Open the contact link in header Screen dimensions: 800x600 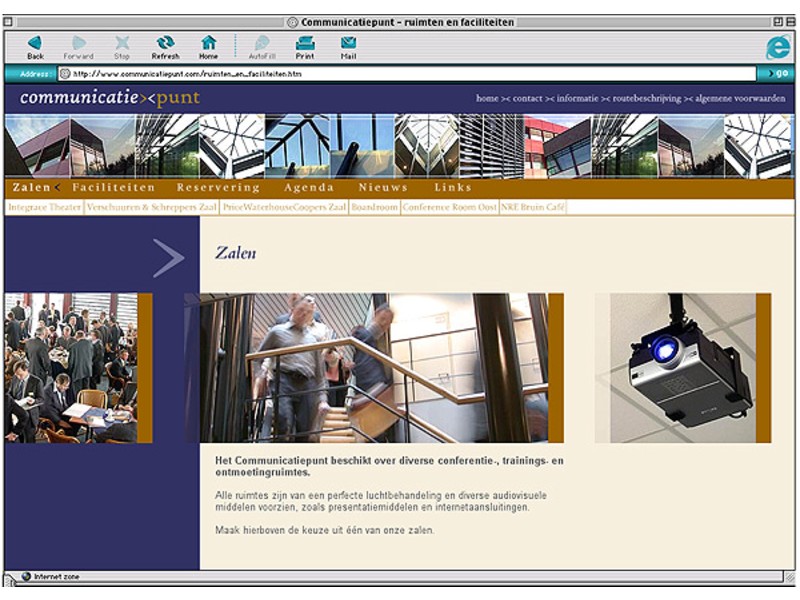[527, 99]
